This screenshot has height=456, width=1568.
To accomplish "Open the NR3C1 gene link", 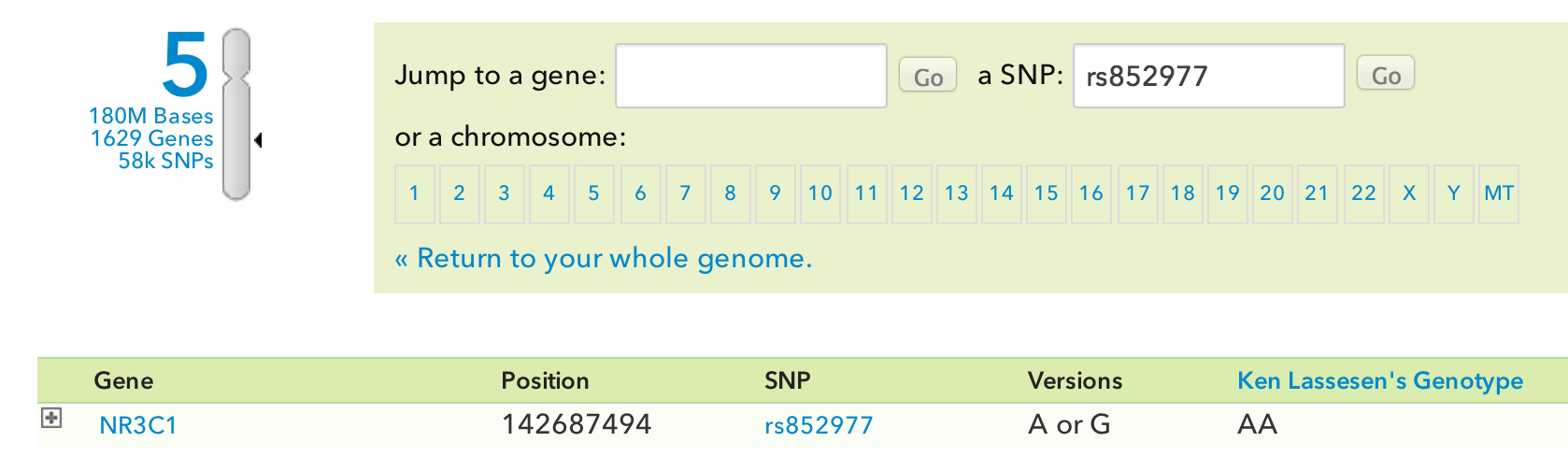I will pos(138,425).
